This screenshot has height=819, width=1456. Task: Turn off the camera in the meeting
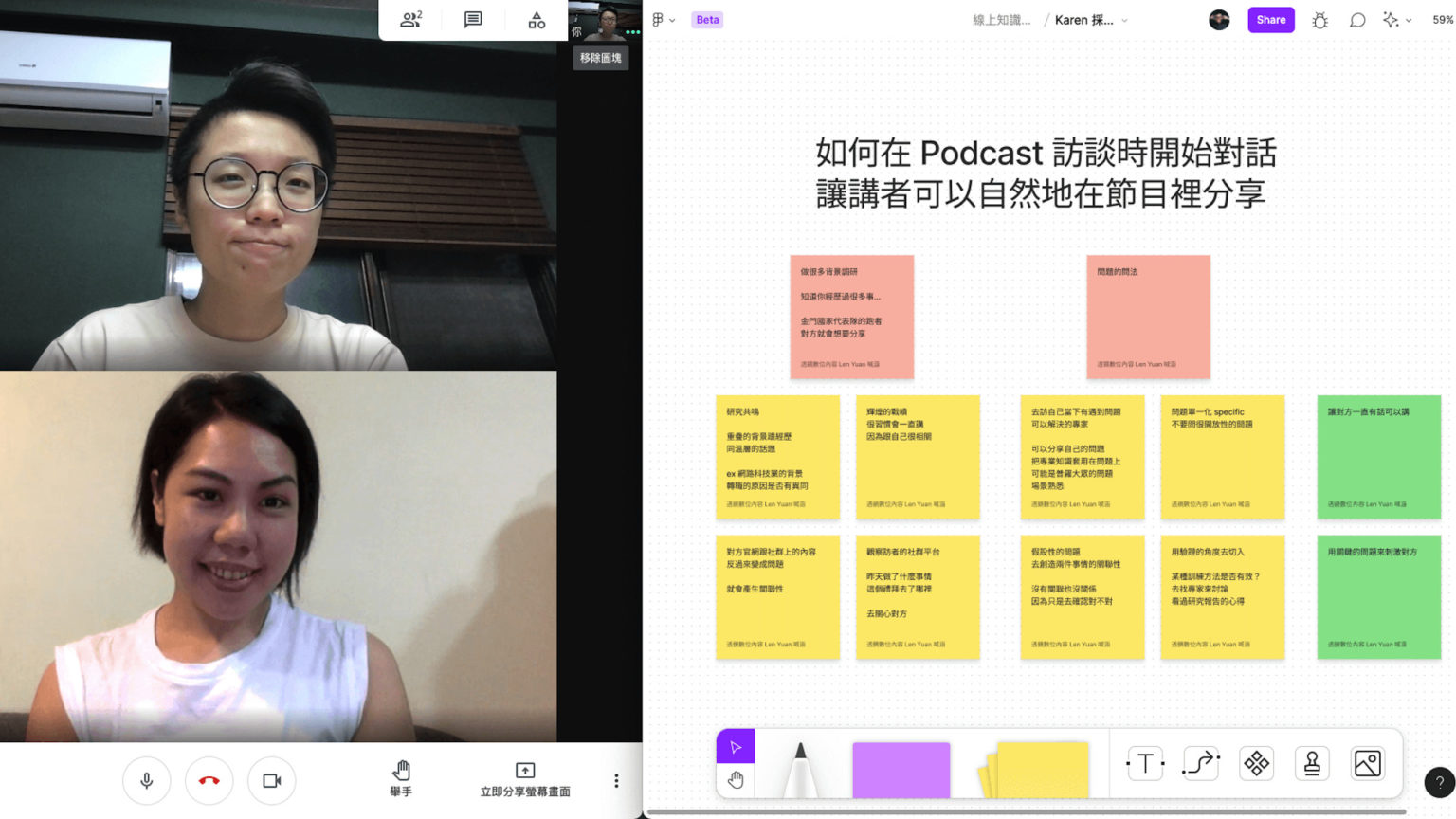[272, 780]
